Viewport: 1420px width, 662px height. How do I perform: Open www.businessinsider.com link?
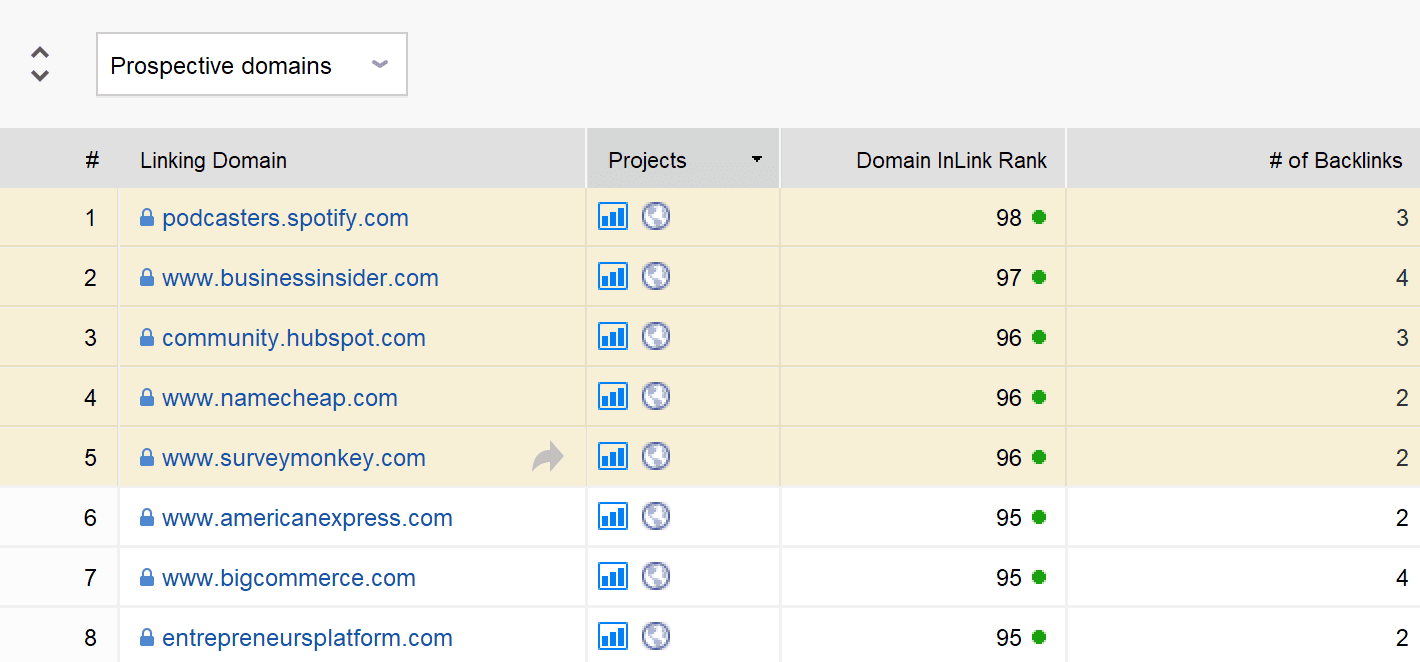coord(300,278)
